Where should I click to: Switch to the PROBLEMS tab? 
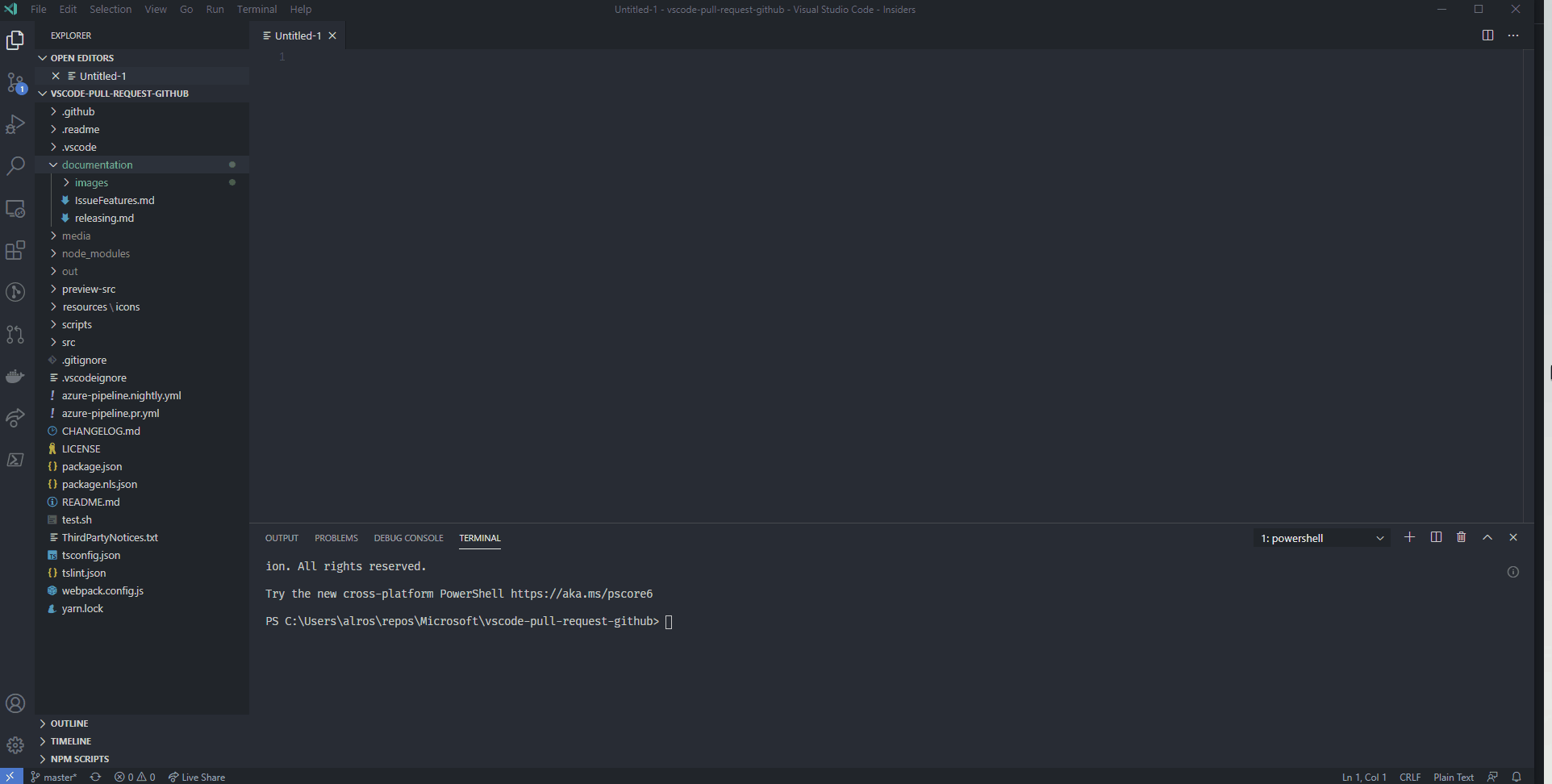click(336, 538)
